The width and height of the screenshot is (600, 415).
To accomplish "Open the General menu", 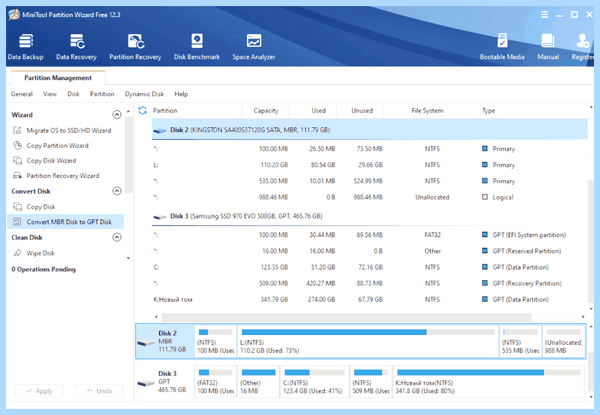I will [22, 94].
